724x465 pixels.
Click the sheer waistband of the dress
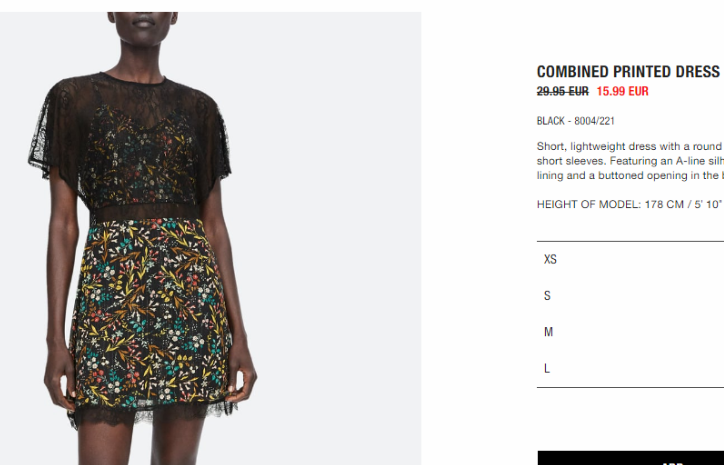144,212
